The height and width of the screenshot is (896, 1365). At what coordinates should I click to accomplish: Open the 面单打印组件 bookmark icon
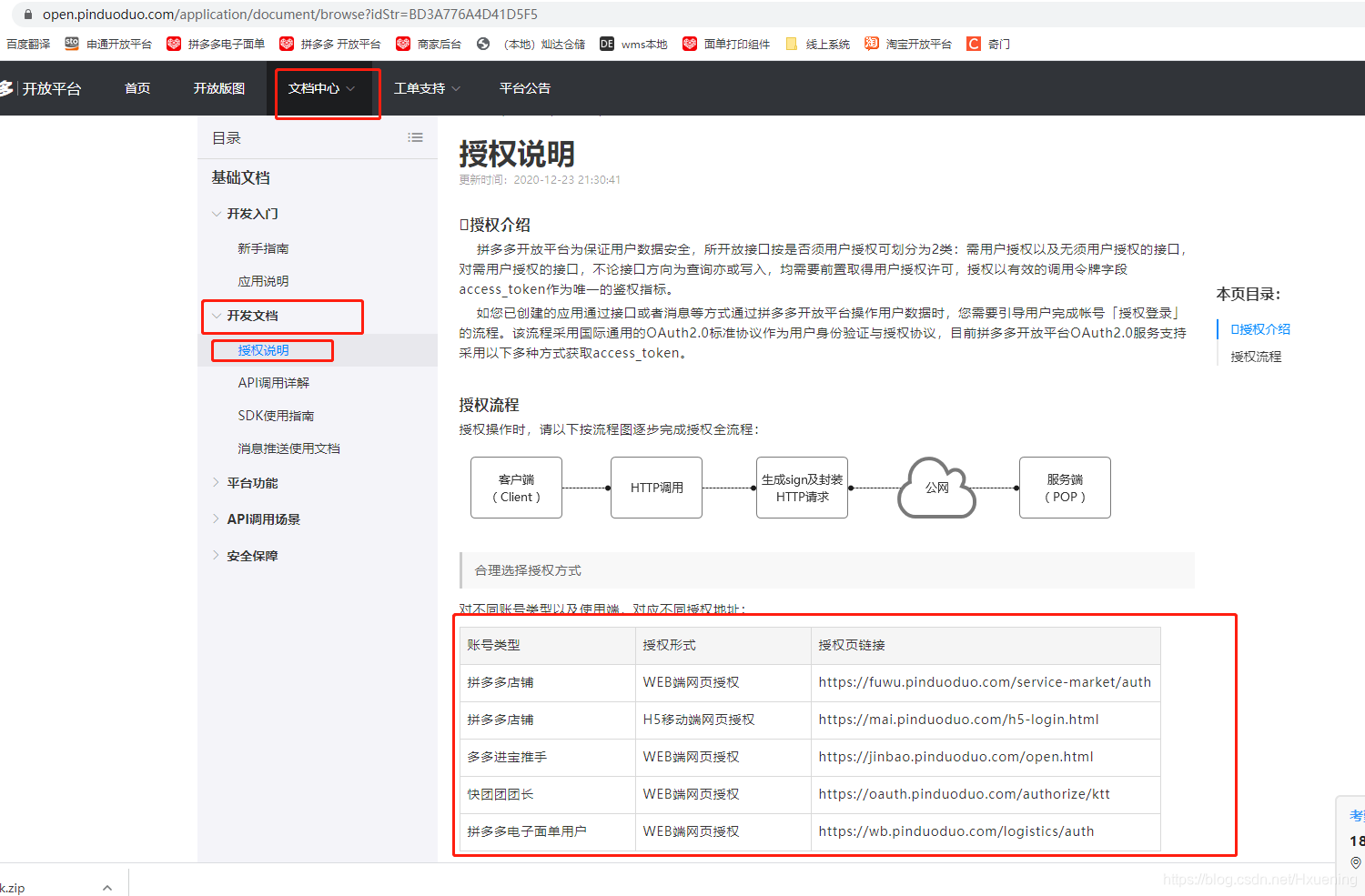point(690,44)
